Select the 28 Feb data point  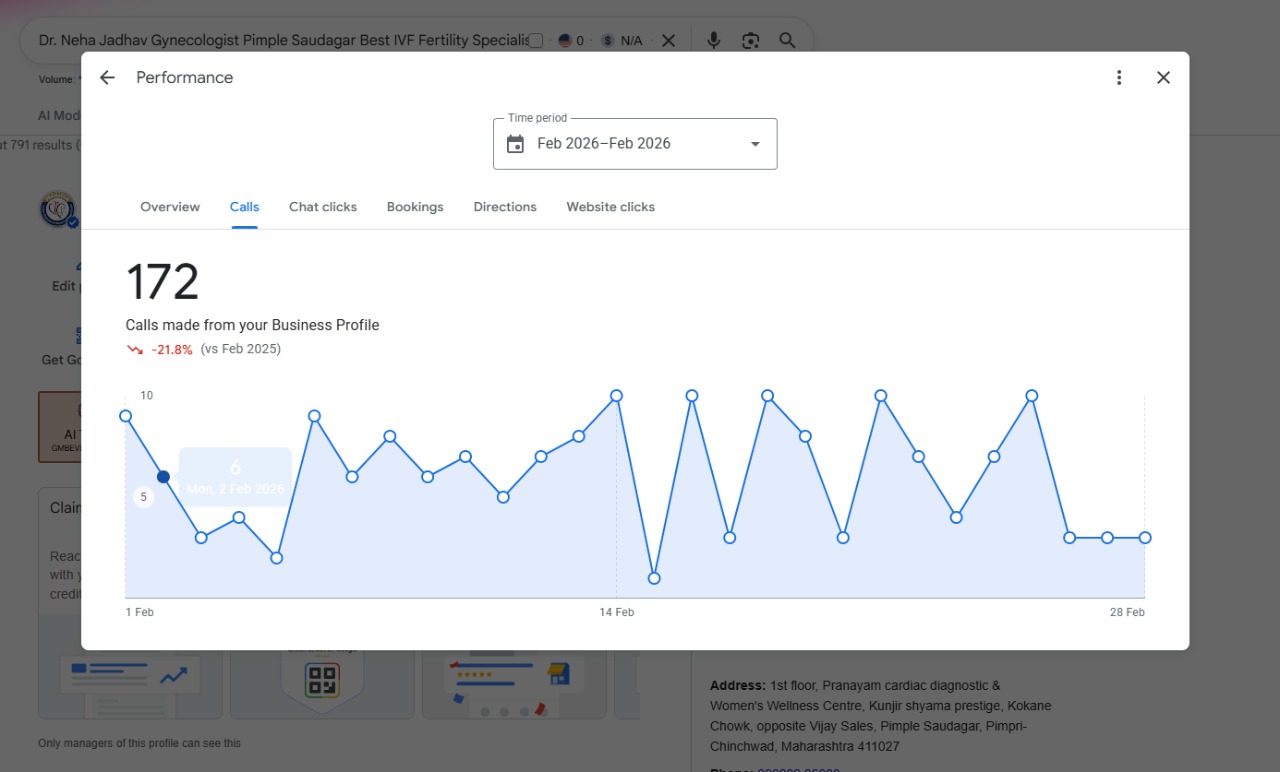point(1145,538)
